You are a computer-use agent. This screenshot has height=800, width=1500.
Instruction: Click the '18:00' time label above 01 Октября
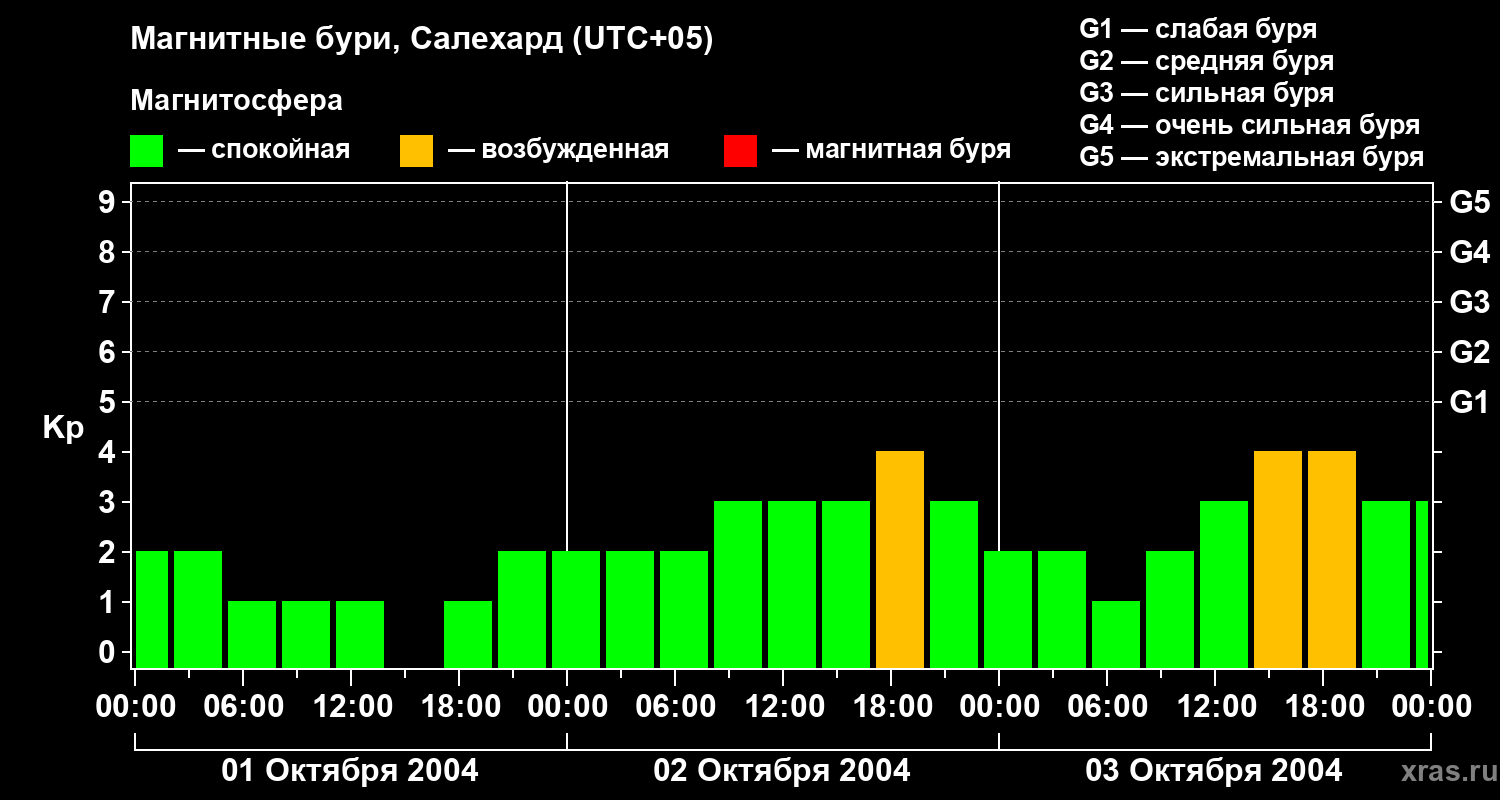pos(459,707)
